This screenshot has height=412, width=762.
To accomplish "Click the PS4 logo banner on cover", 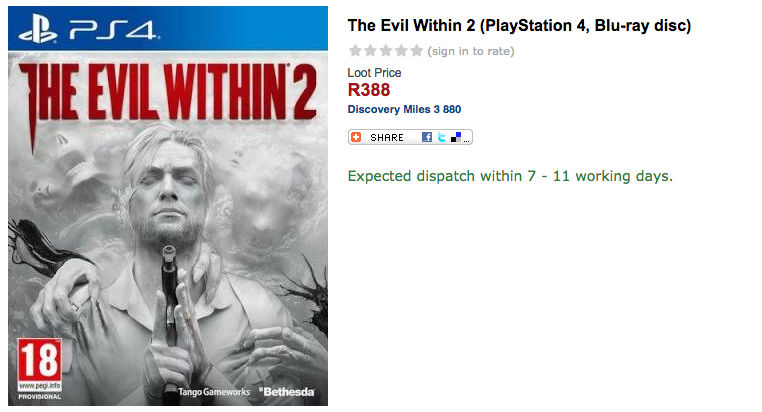I will [x=88, y=28].
